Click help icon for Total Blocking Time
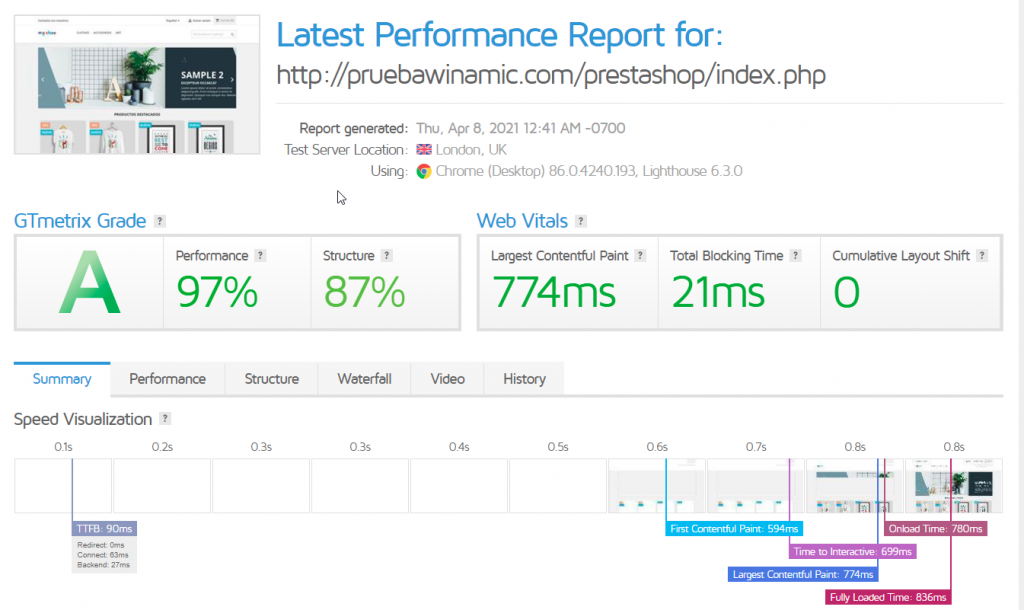Screen dimensions: 1024x610 (796, 256)
